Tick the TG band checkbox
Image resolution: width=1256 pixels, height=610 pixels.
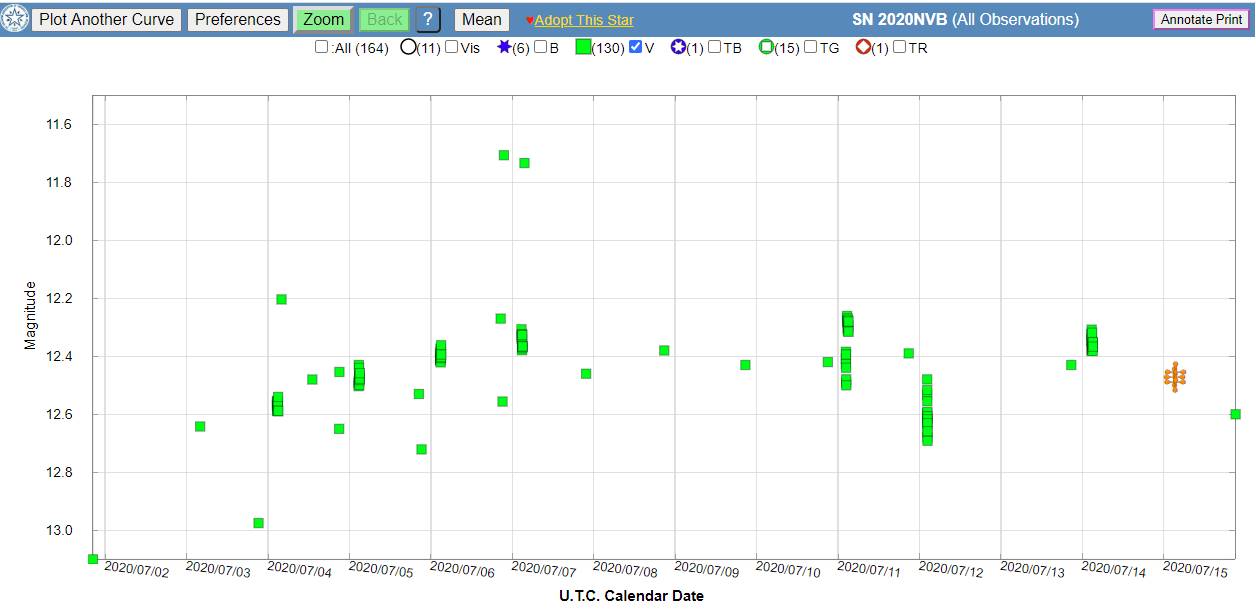(x=811, y=47)
